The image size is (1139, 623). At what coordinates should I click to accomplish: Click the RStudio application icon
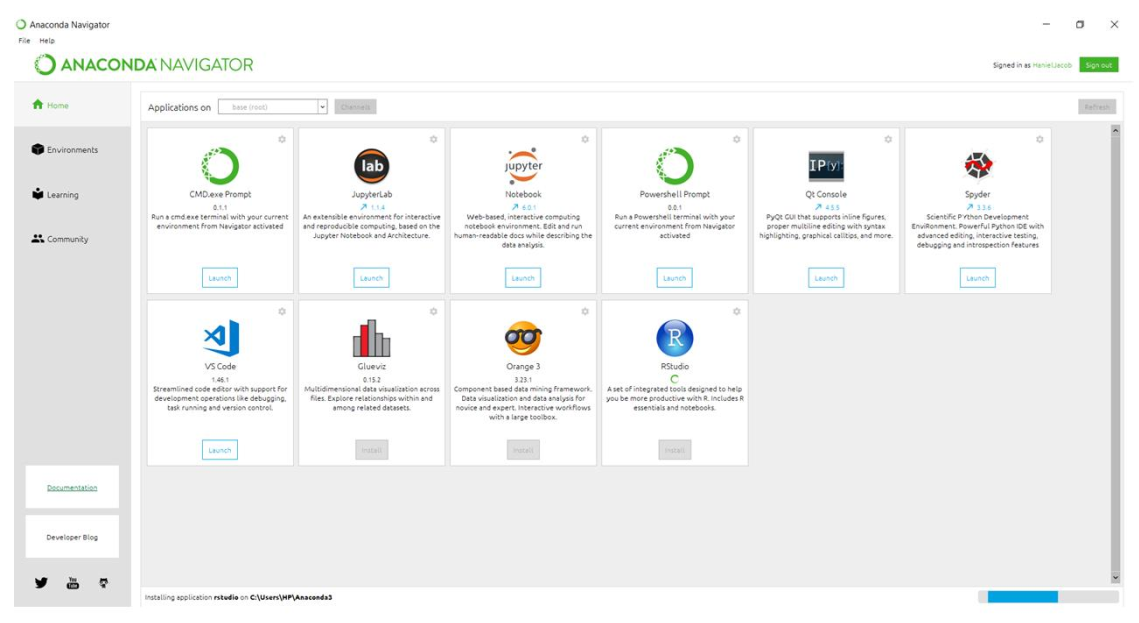675,338
